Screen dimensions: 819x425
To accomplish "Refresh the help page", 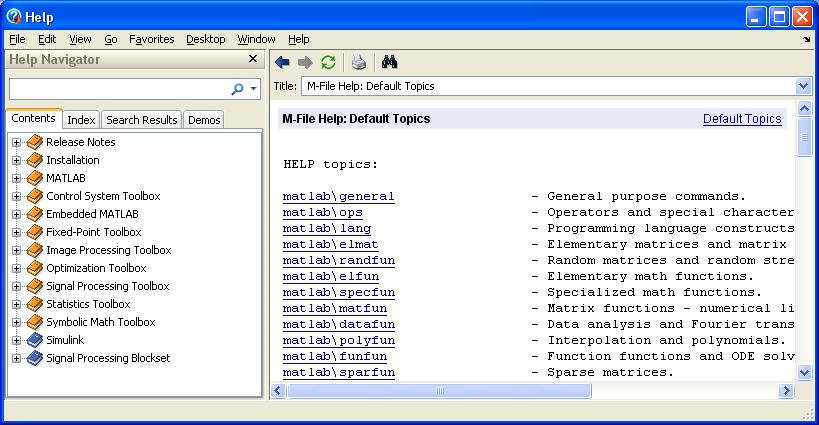I will tap(328, 63).
